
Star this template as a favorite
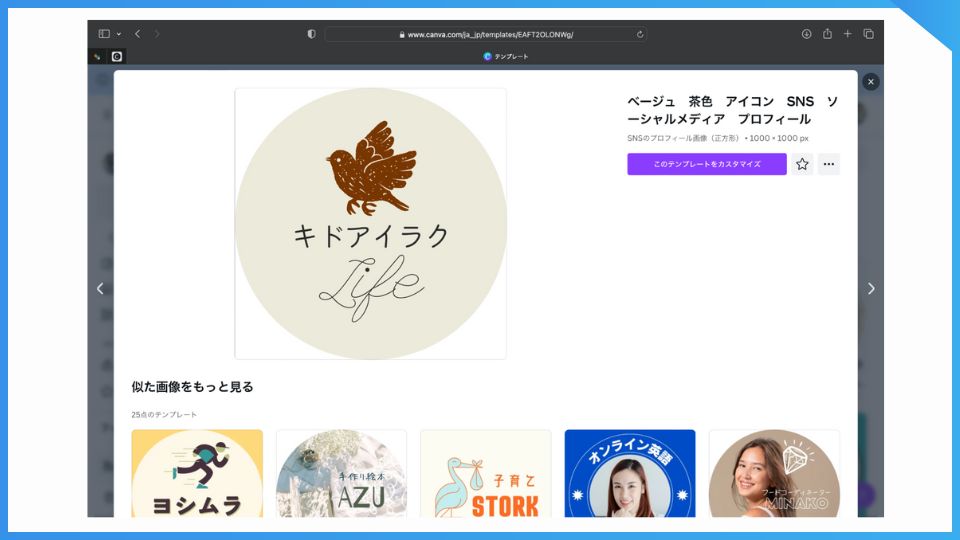(802, 164)
